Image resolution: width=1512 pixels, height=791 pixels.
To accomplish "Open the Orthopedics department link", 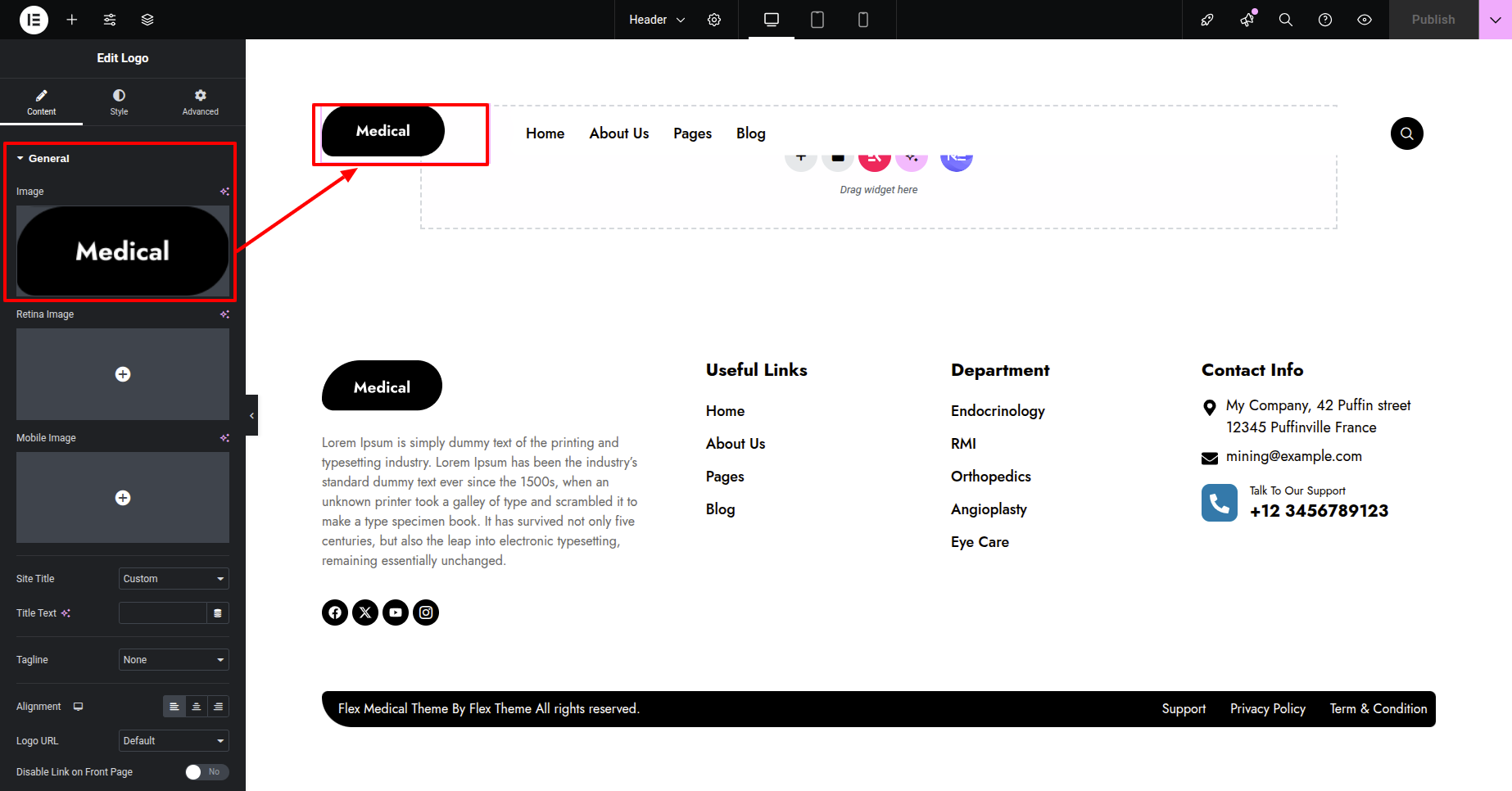I will point(991,477).
